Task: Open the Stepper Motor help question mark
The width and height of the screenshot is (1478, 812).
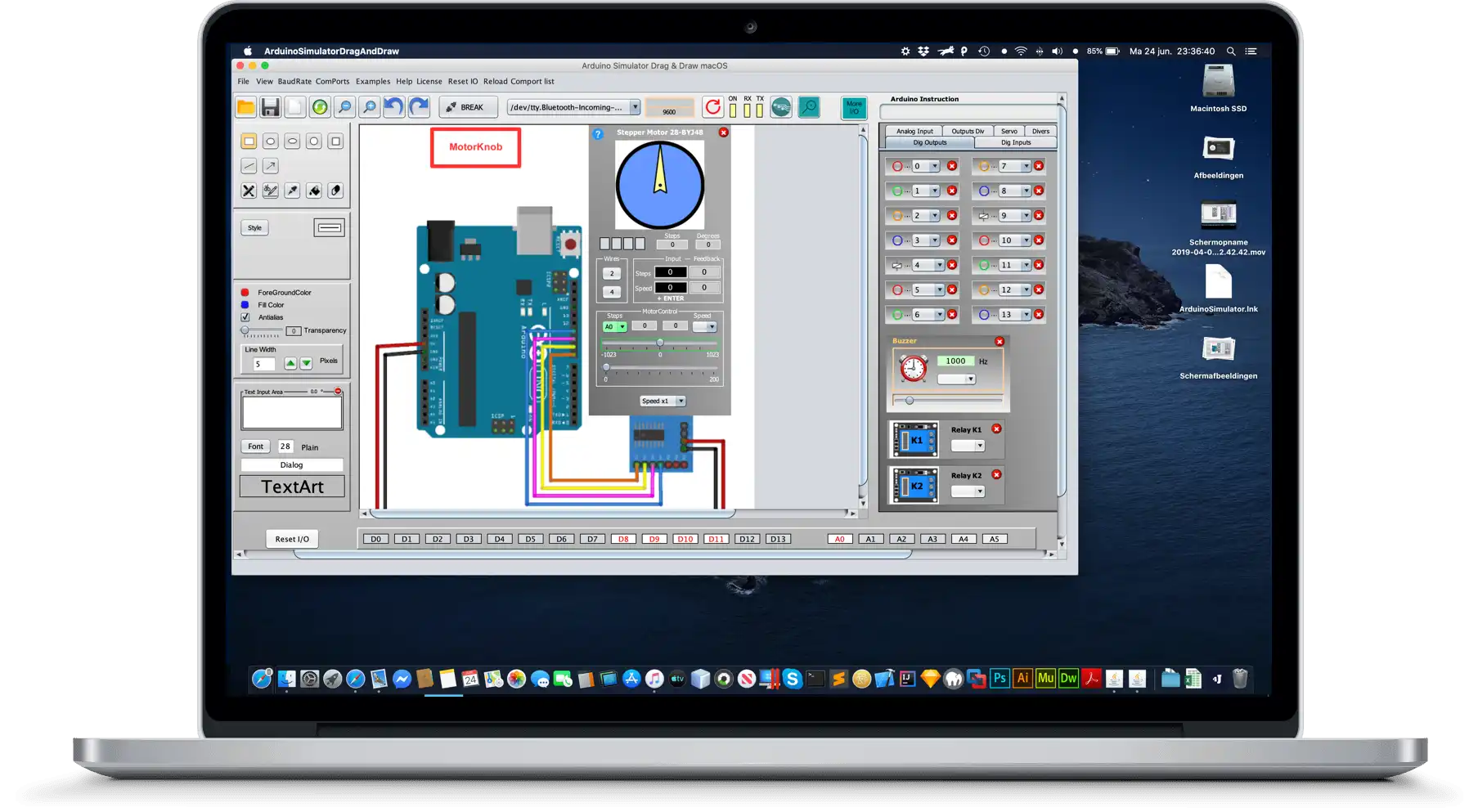Action: [598, 134]
